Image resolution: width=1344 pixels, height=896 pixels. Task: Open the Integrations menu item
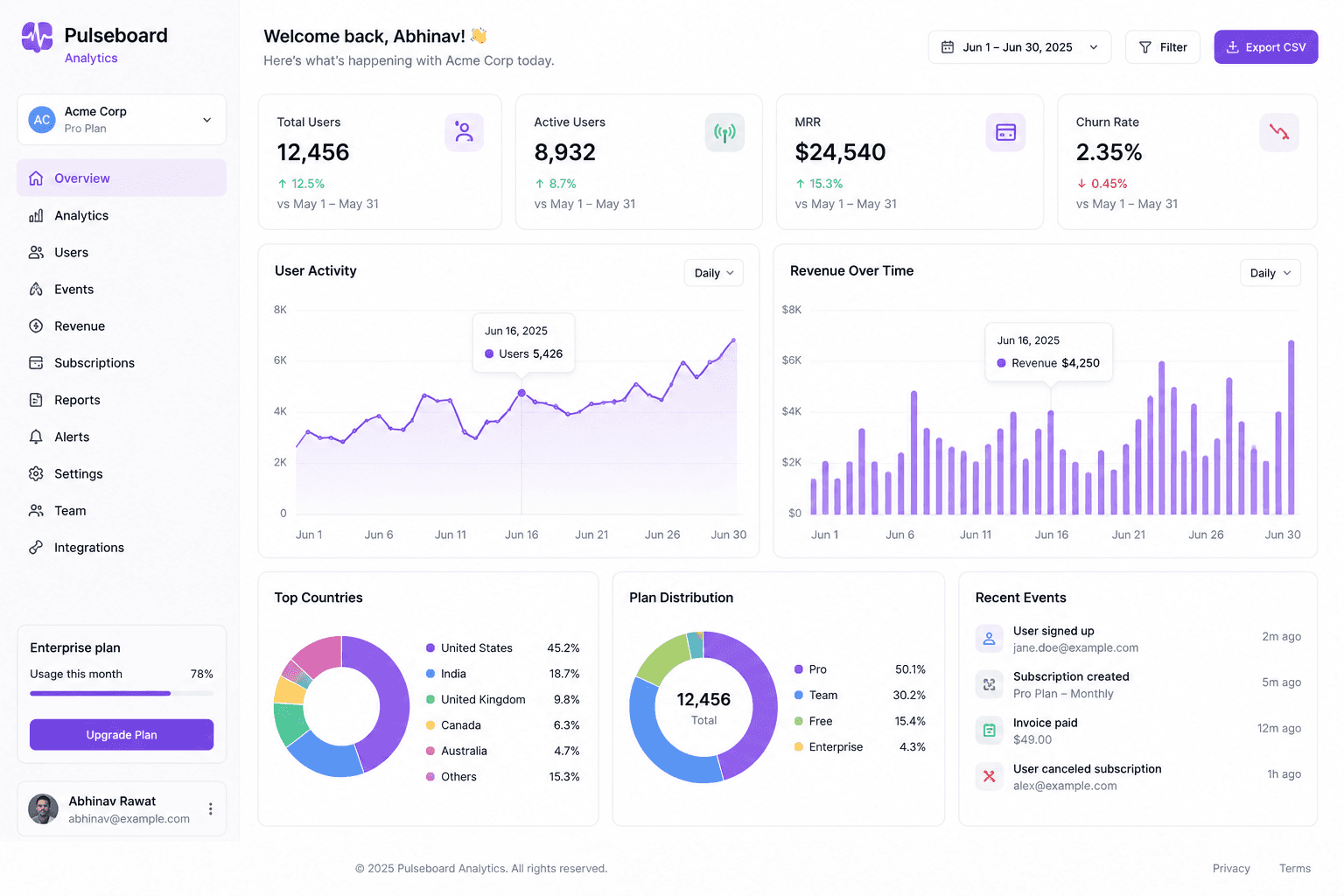click(x=122, y=547)
